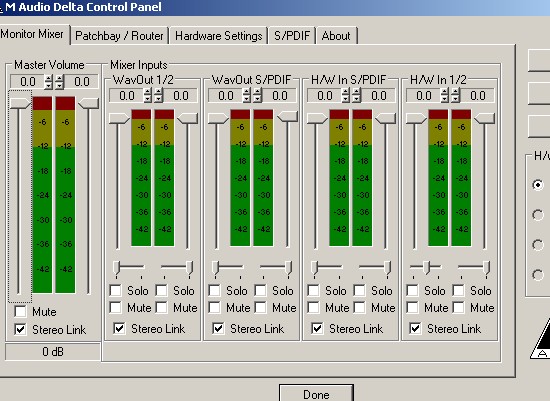550x401 pixels.
Task: Solo the right channel of H/W In 1/2
Action: [458, 290]
